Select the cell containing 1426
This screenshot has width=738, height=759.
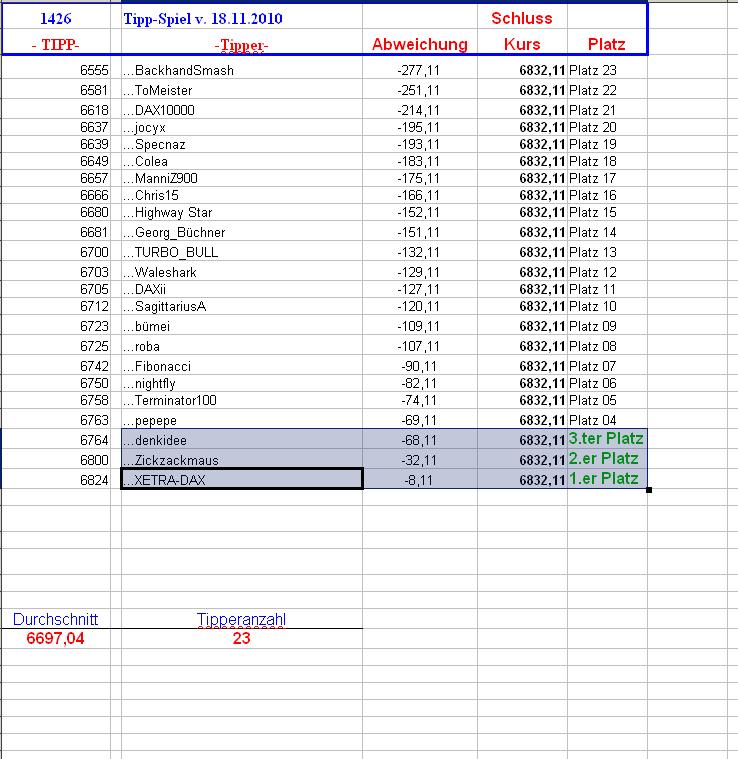click(x=56, y=18)
